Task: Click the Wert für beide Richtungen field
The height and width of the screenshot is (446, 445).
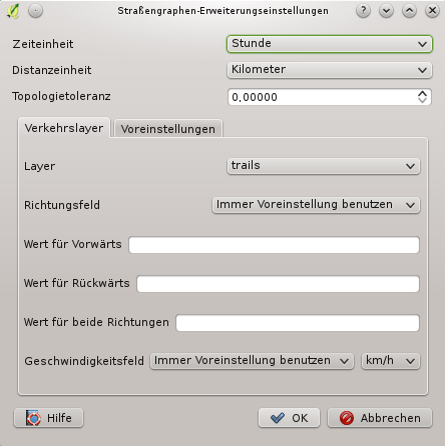Action: tap(297, 323)
